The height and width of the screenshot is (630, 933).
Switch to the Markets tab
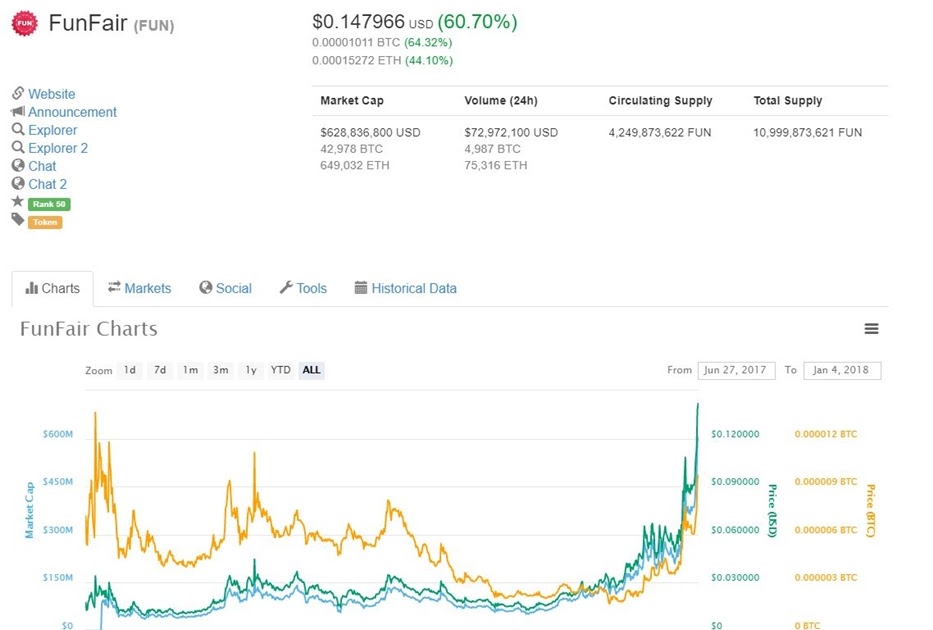coord(139,289)
